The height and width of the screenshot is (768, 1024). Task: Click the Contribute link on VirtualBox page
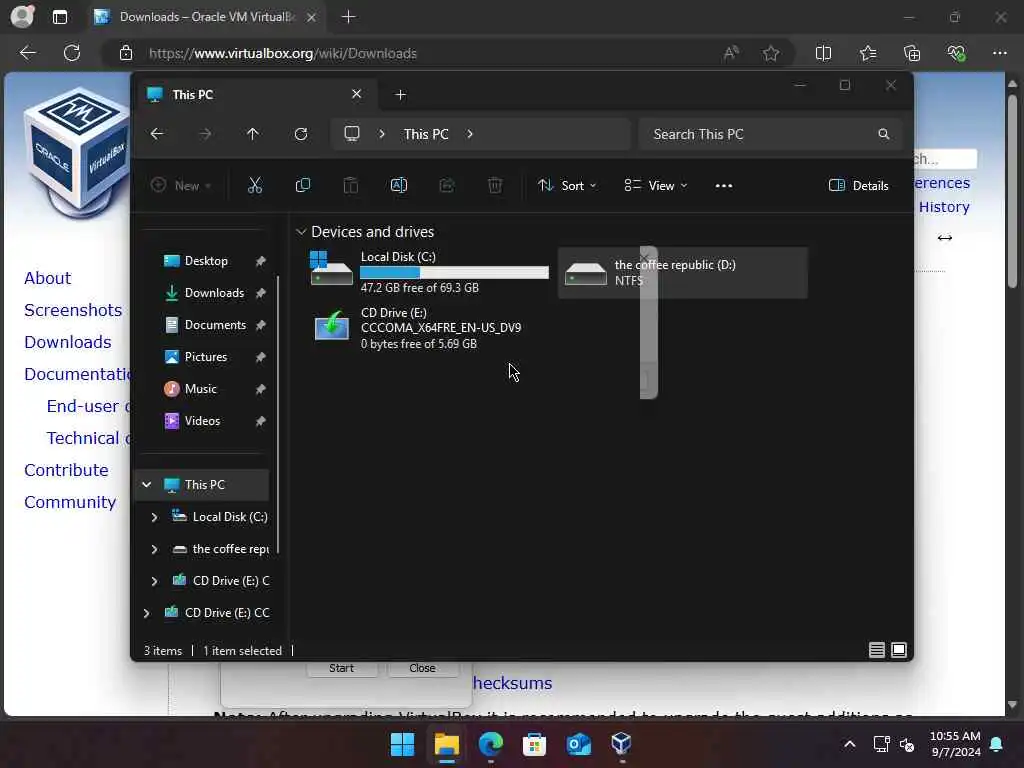(66, 470)
